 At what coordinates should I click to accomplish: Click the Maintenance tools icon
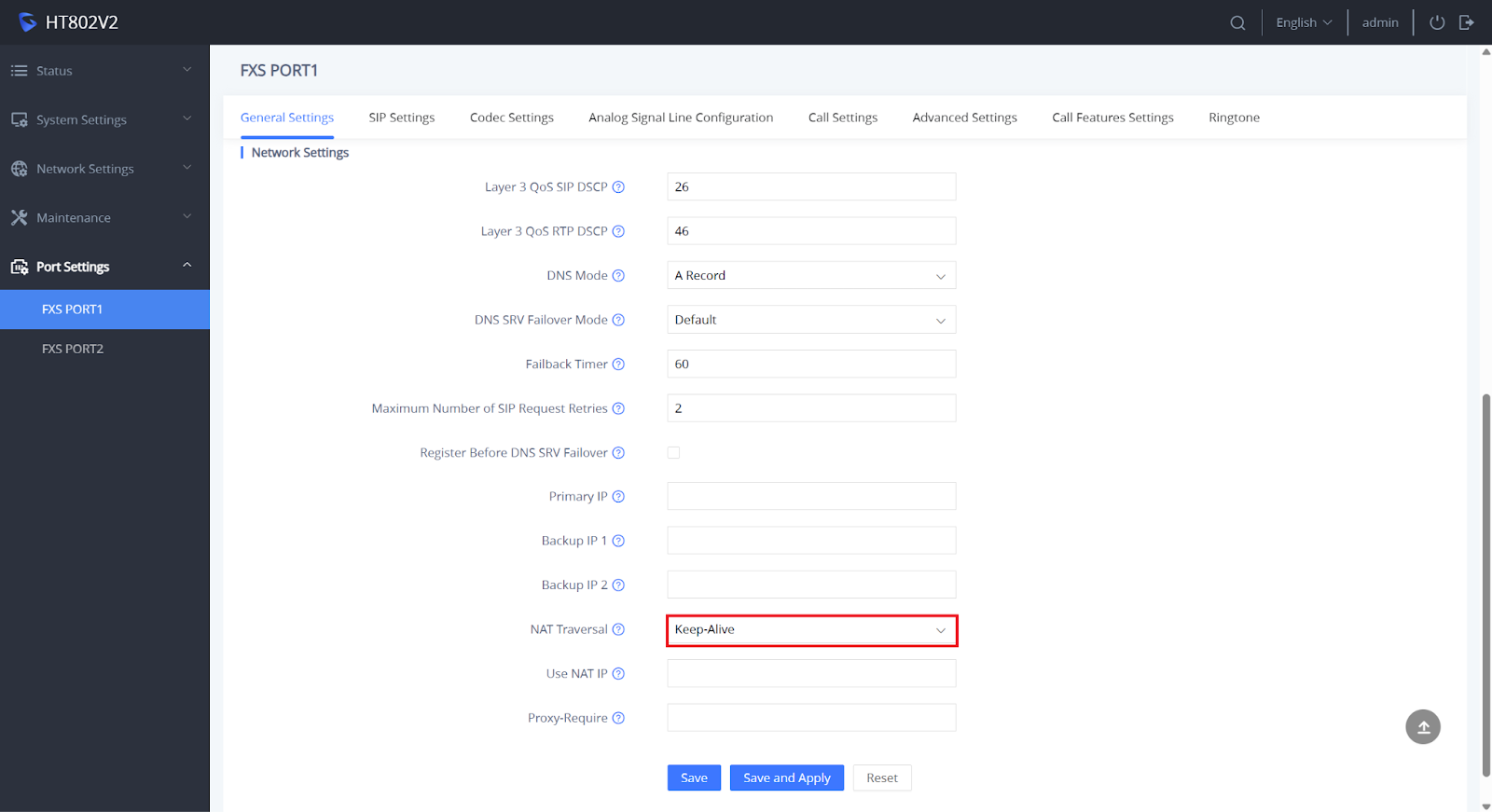click(19, 217)
